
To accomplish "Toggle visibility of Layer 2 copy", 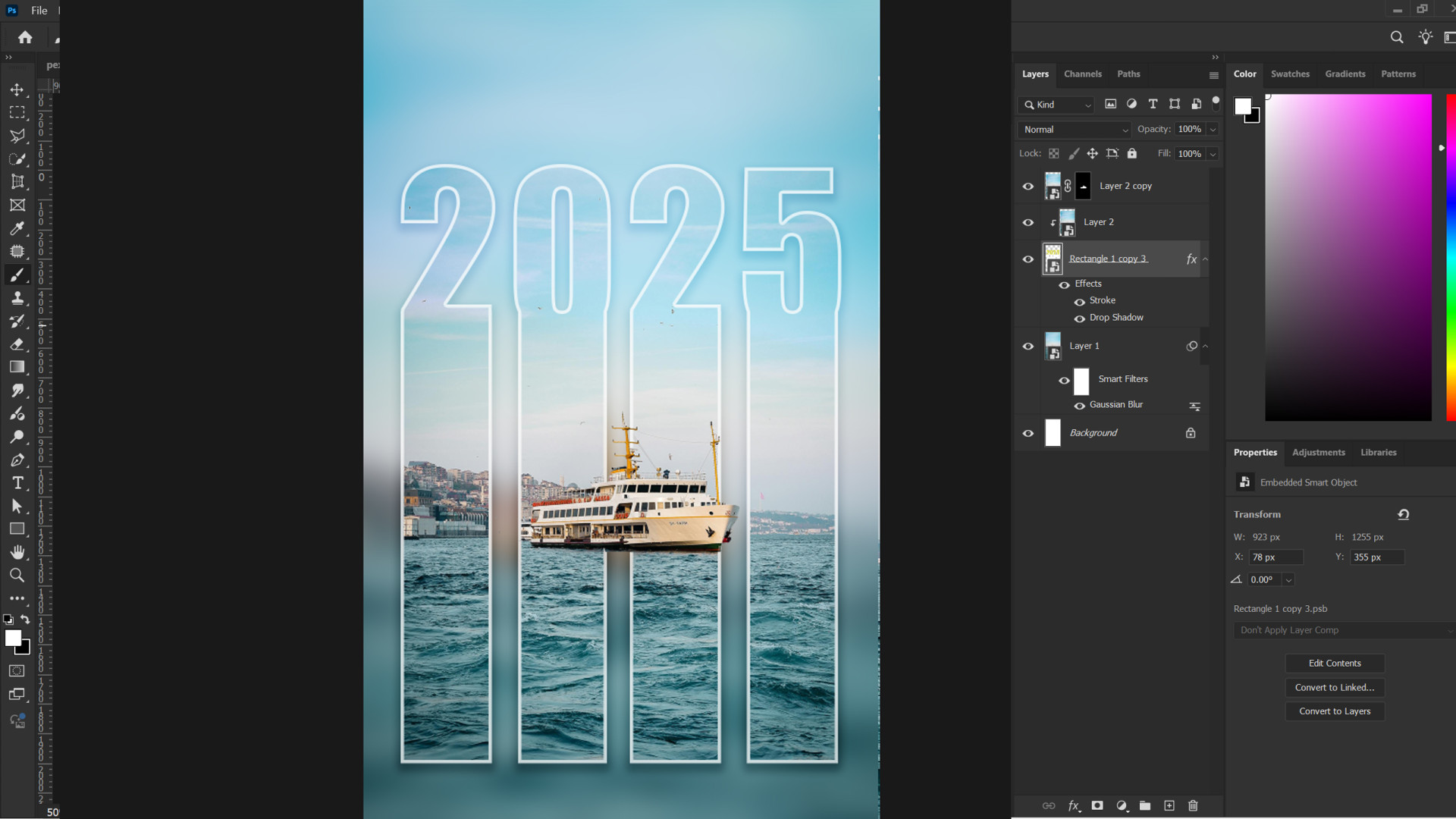I will [x=1028, y=186].
